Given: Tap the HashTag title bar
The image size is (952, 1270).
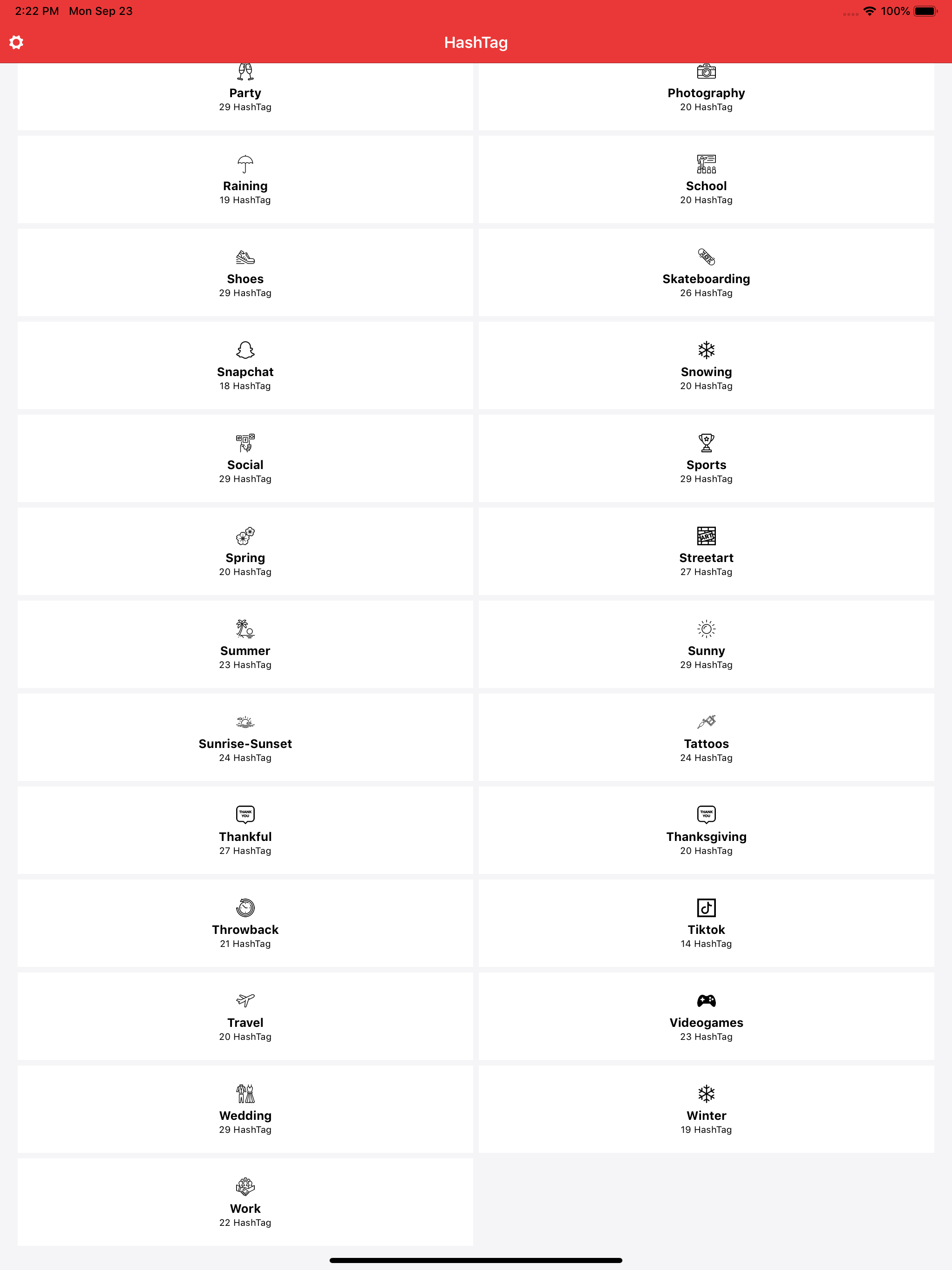Looking at the screenshot, I should pyautogui.click(x=476, y=42).
